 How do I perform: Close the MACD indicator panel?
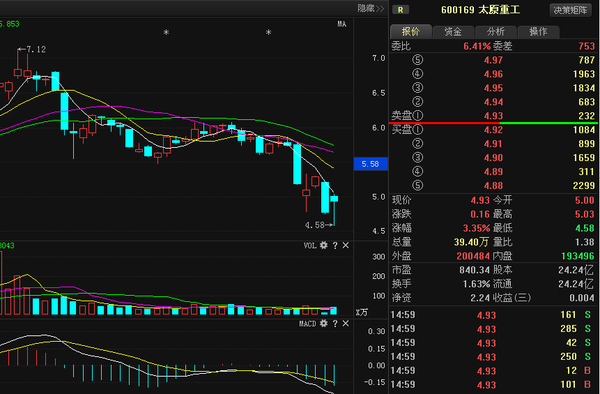click(346, 324)
